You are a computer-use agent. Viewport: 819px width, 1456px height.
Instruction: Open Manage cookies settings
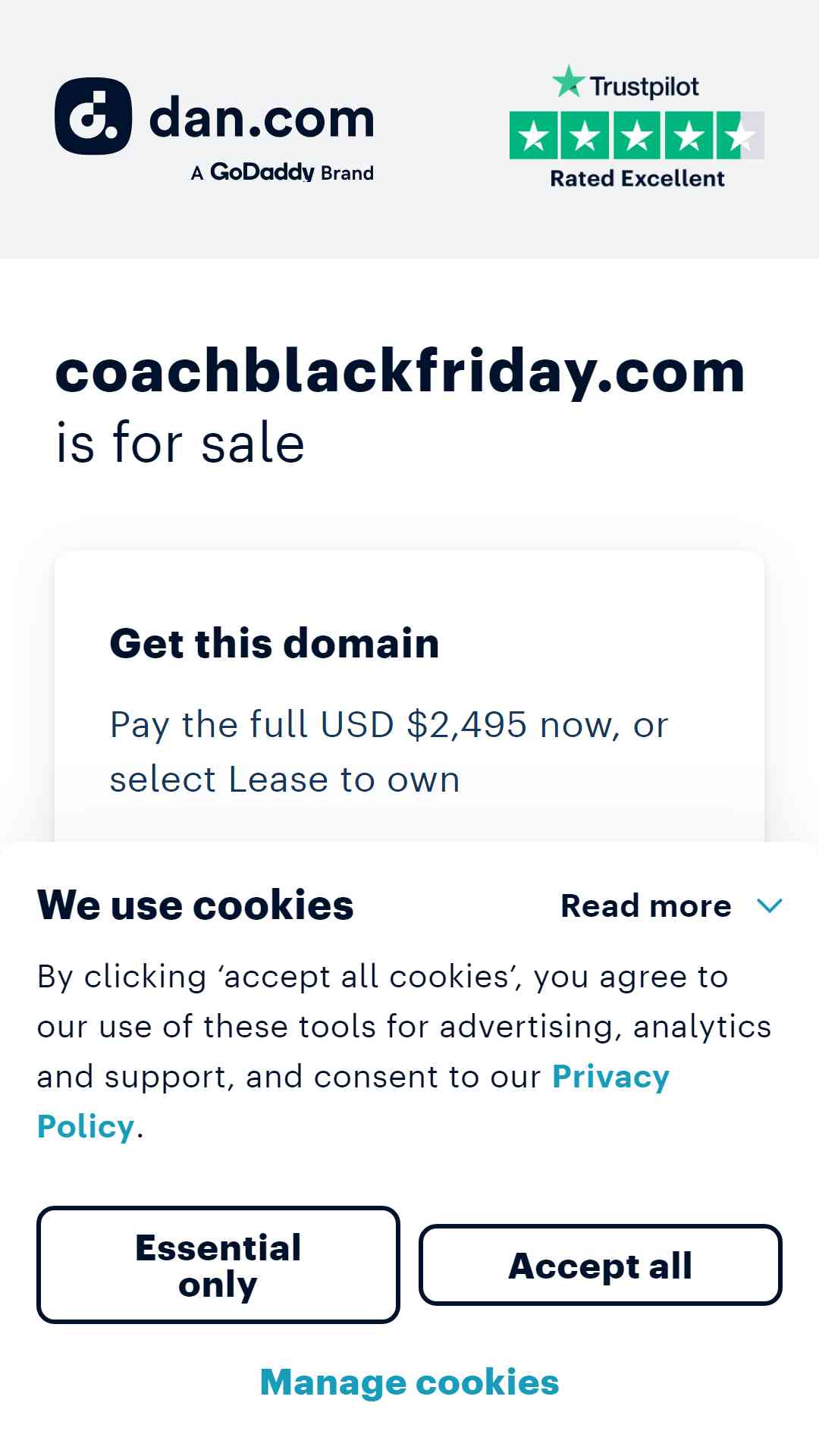409,1382
